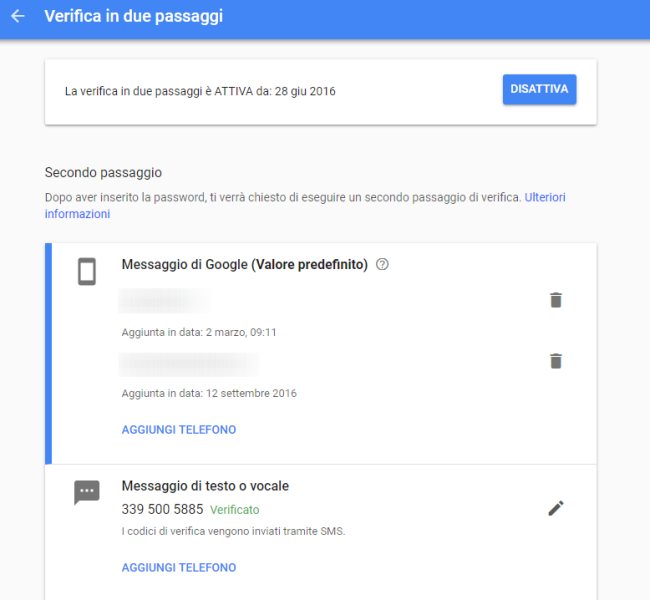Select the phone number 339 500 5885
Viewport: 650px width, 600px height.
click(x=162, y=509)
